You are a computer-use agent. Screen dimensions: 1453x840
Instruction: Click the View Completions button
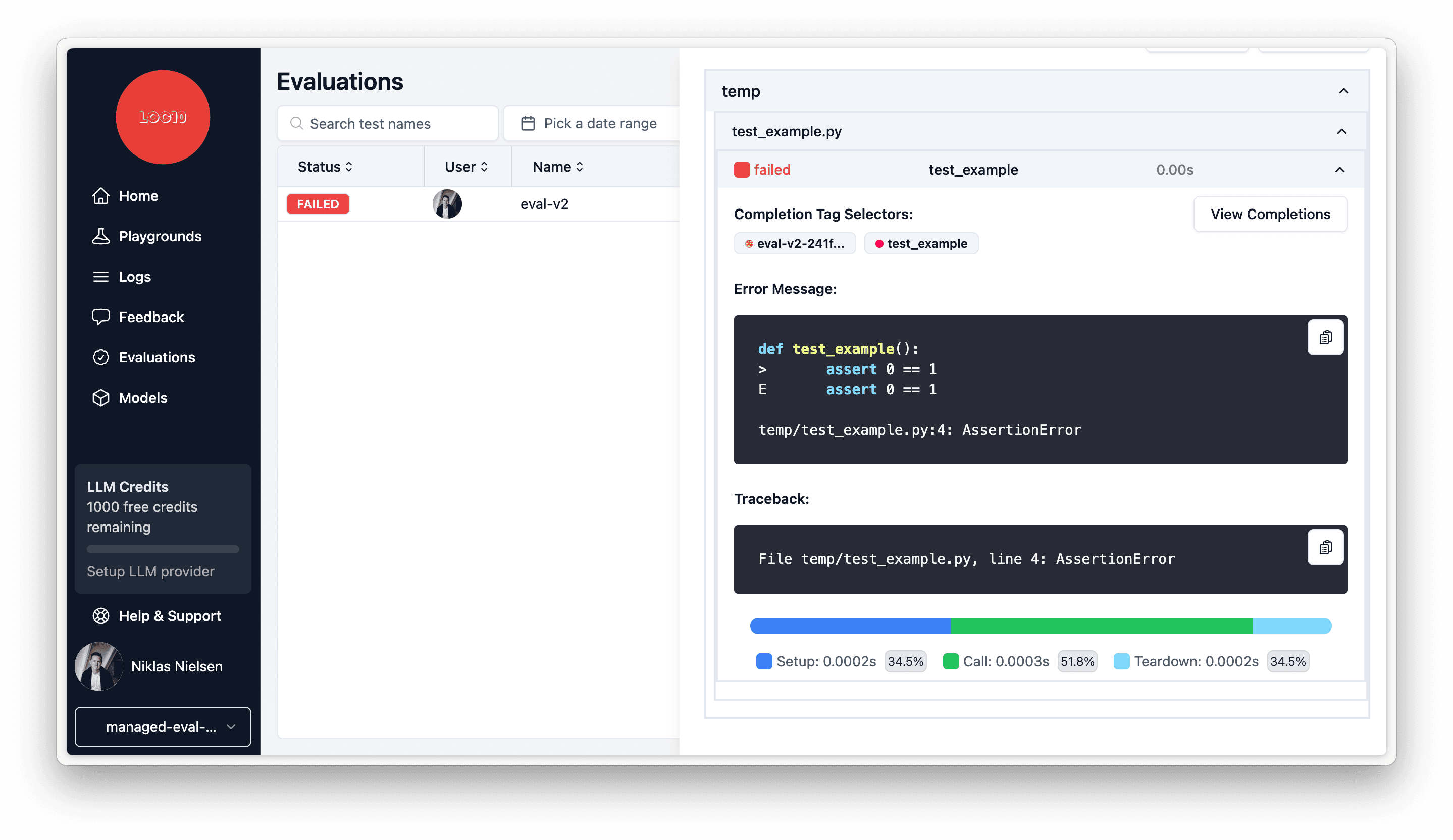(1270, 214)
